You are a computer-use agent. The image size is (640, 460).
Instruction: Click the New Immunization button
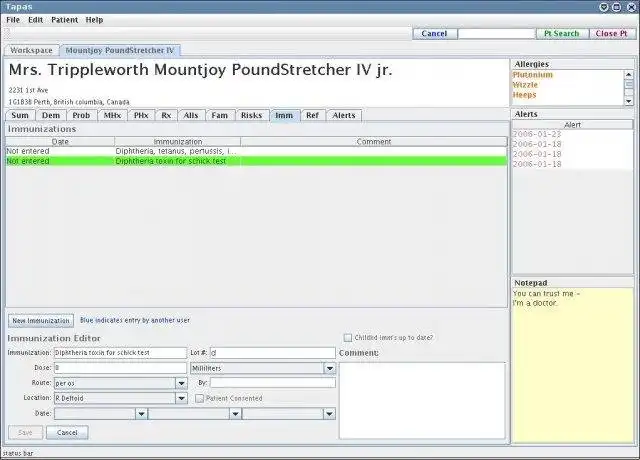click(x=41, y=321)
